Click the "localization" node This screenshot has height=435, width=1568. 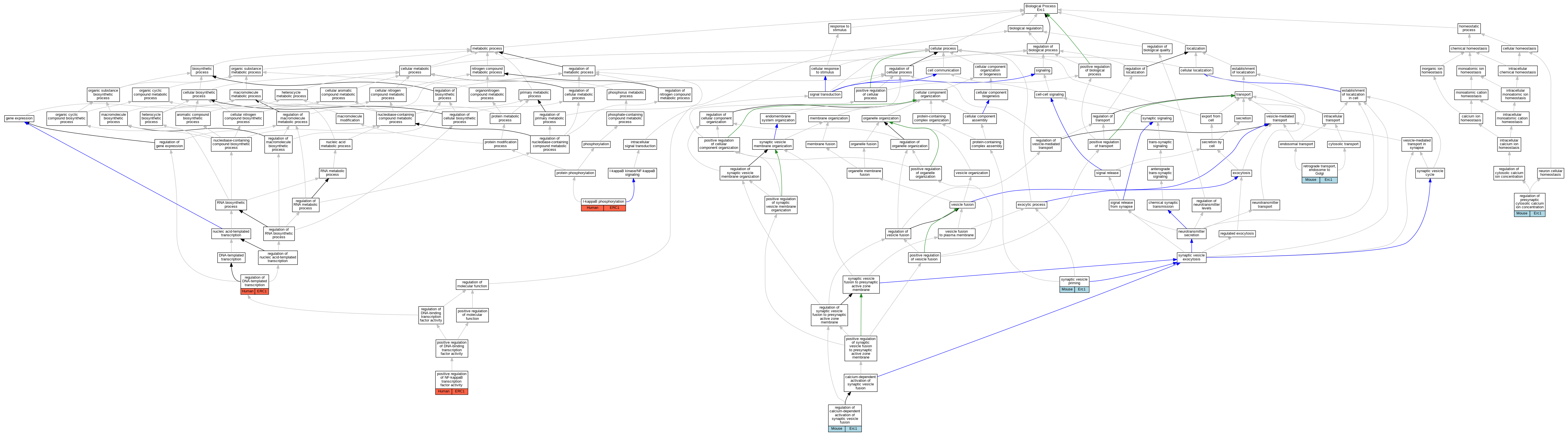point(1195,49)
